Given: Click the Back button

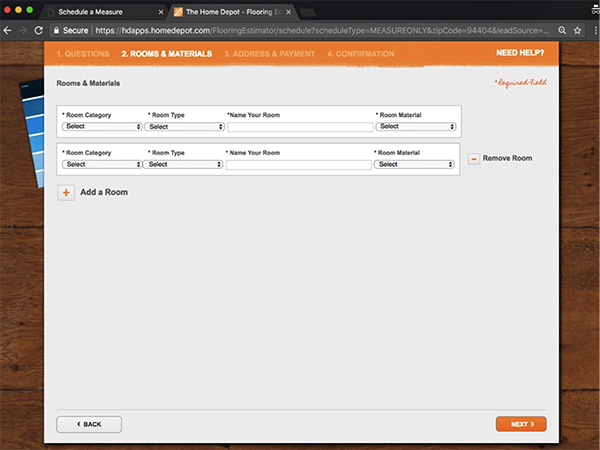Looking at the screenshot, I should [89, 424].
